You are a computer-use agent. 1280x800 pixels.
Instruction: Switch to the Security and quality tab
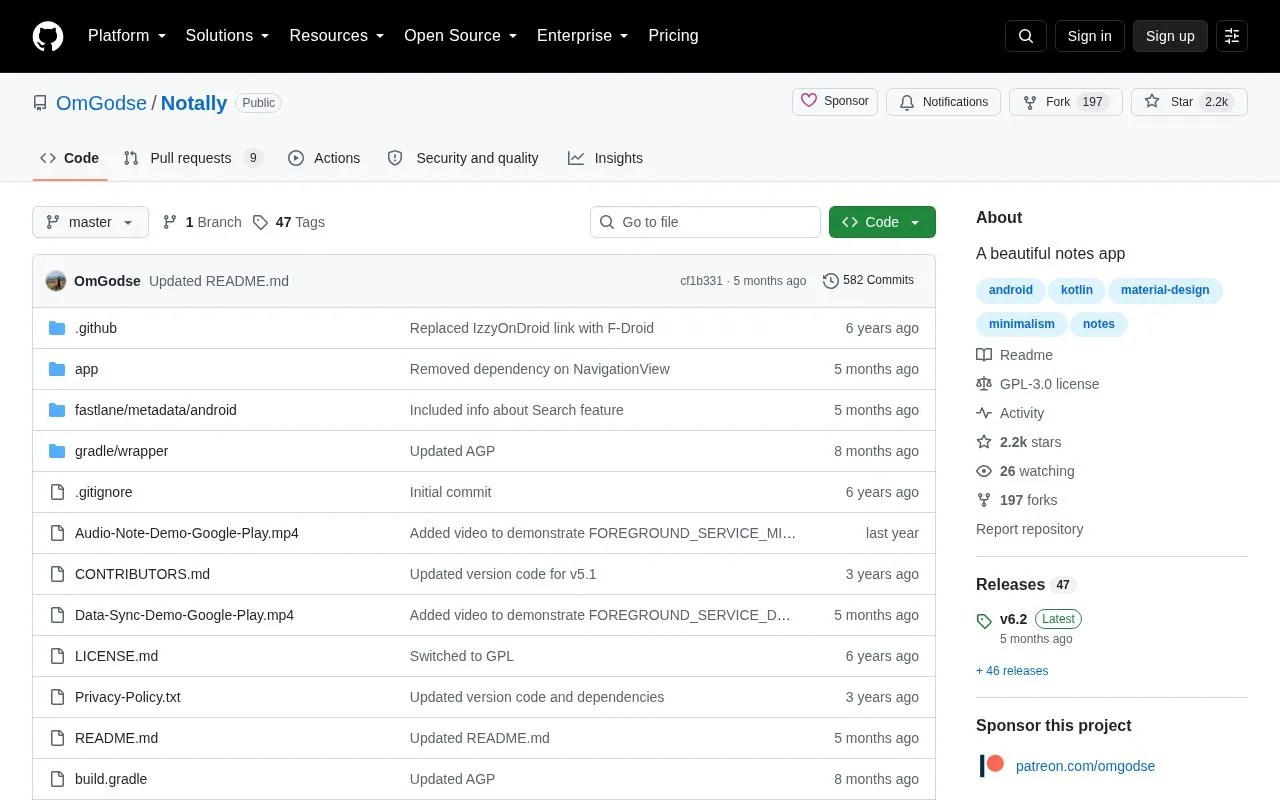[x=463, y=158]
